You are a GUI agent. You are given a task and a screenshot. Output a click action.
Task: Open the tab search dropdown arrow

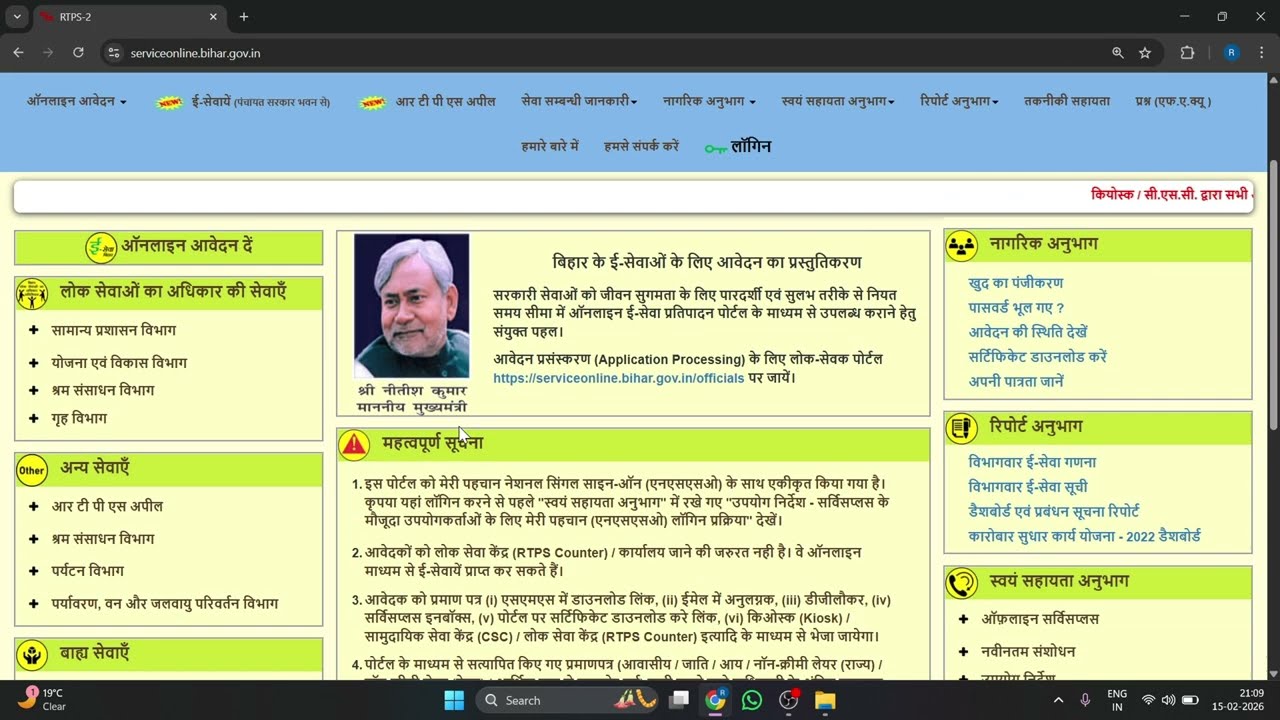pos(17,17)
